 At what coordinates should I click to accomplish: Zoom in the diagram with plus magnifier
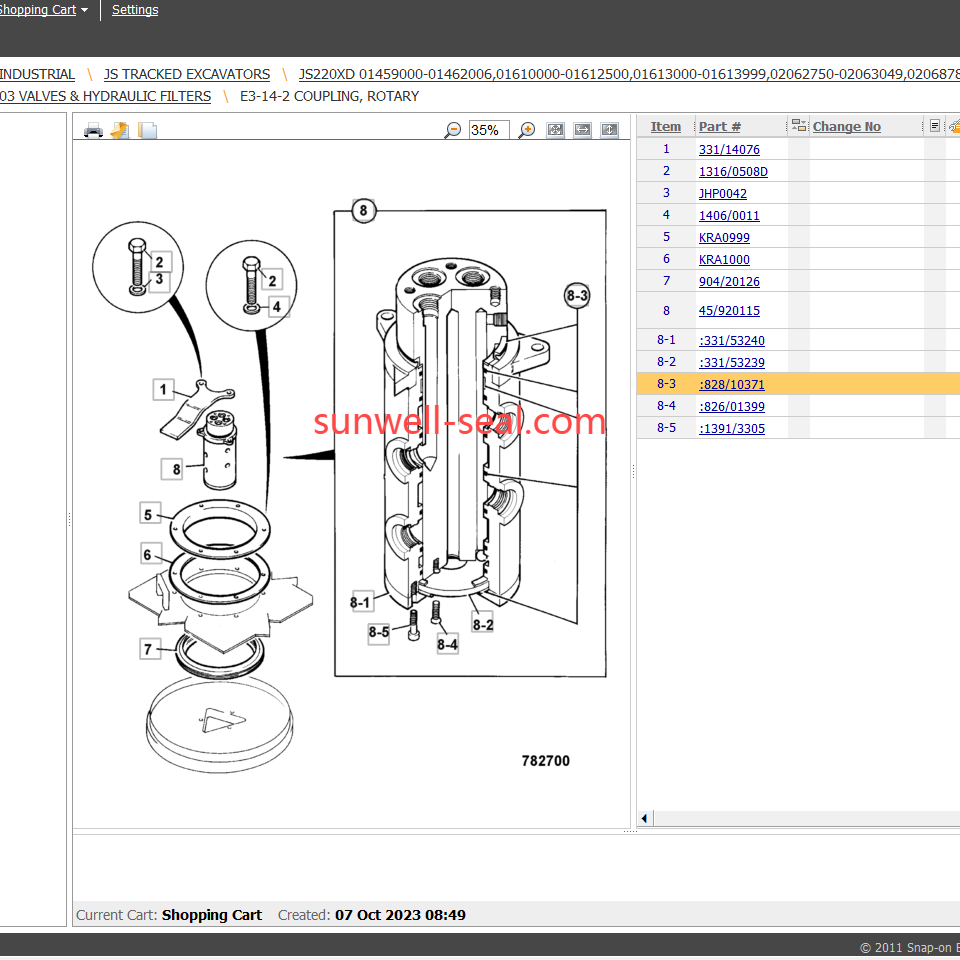(527, 130)
